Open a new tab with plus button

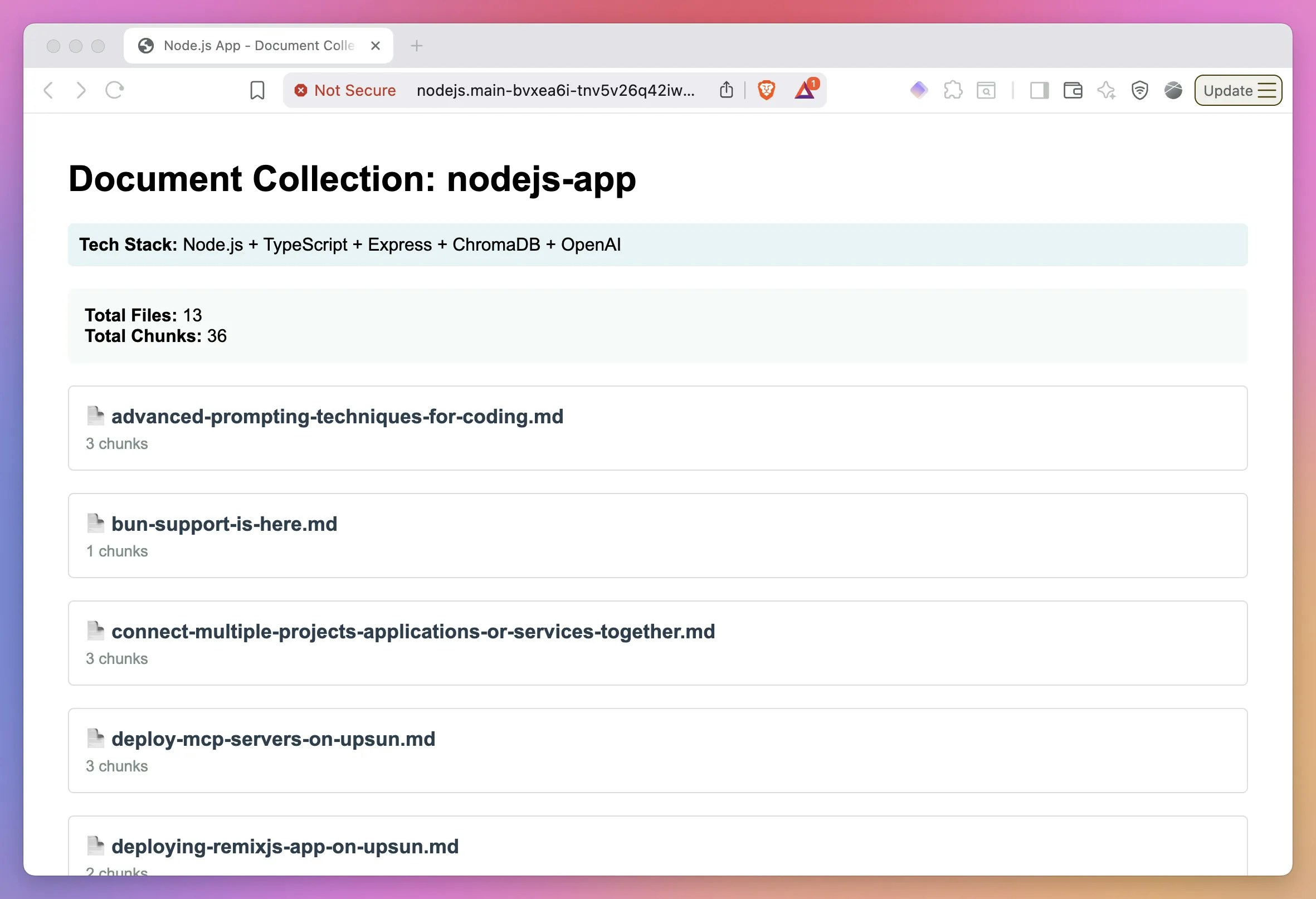[417, 45]
